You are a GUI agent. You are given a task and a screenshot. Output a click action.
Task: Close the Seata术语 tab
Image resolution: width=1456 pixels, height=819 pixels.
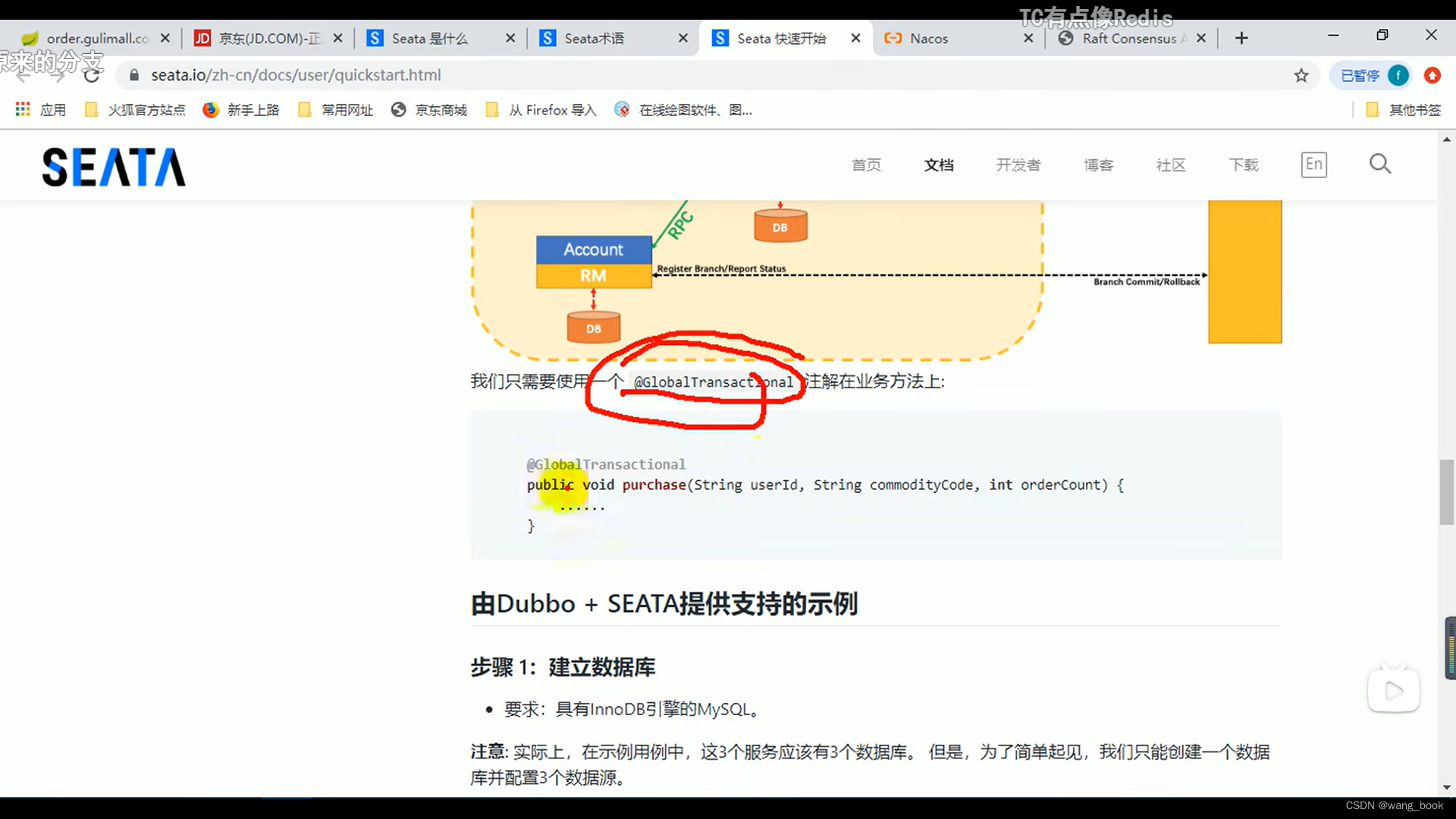[683, 38]
